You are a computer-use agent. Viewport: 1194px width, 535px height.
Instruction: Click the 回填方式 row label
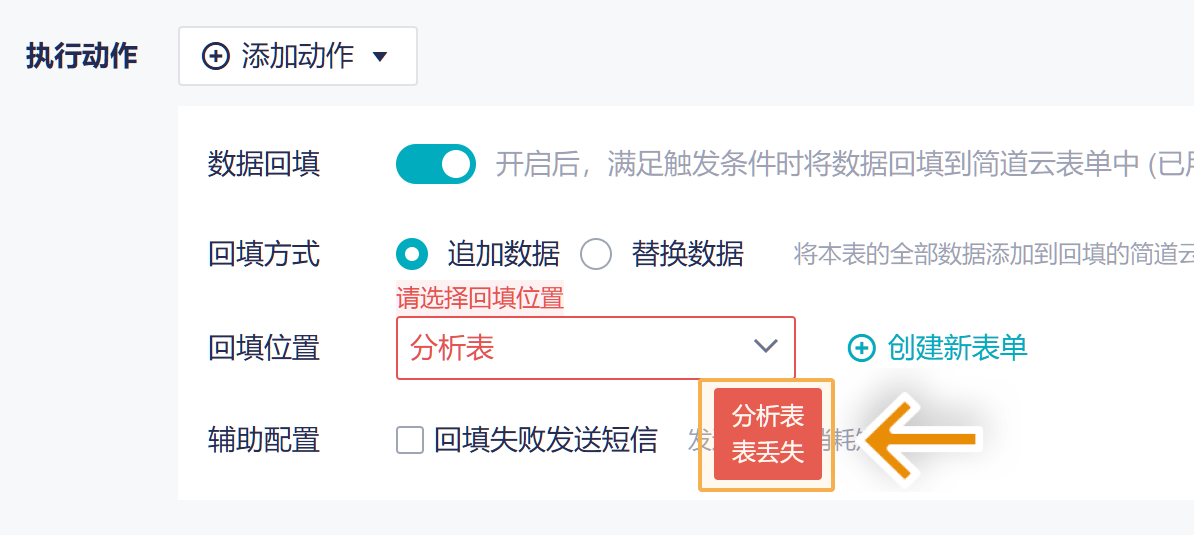264,254
